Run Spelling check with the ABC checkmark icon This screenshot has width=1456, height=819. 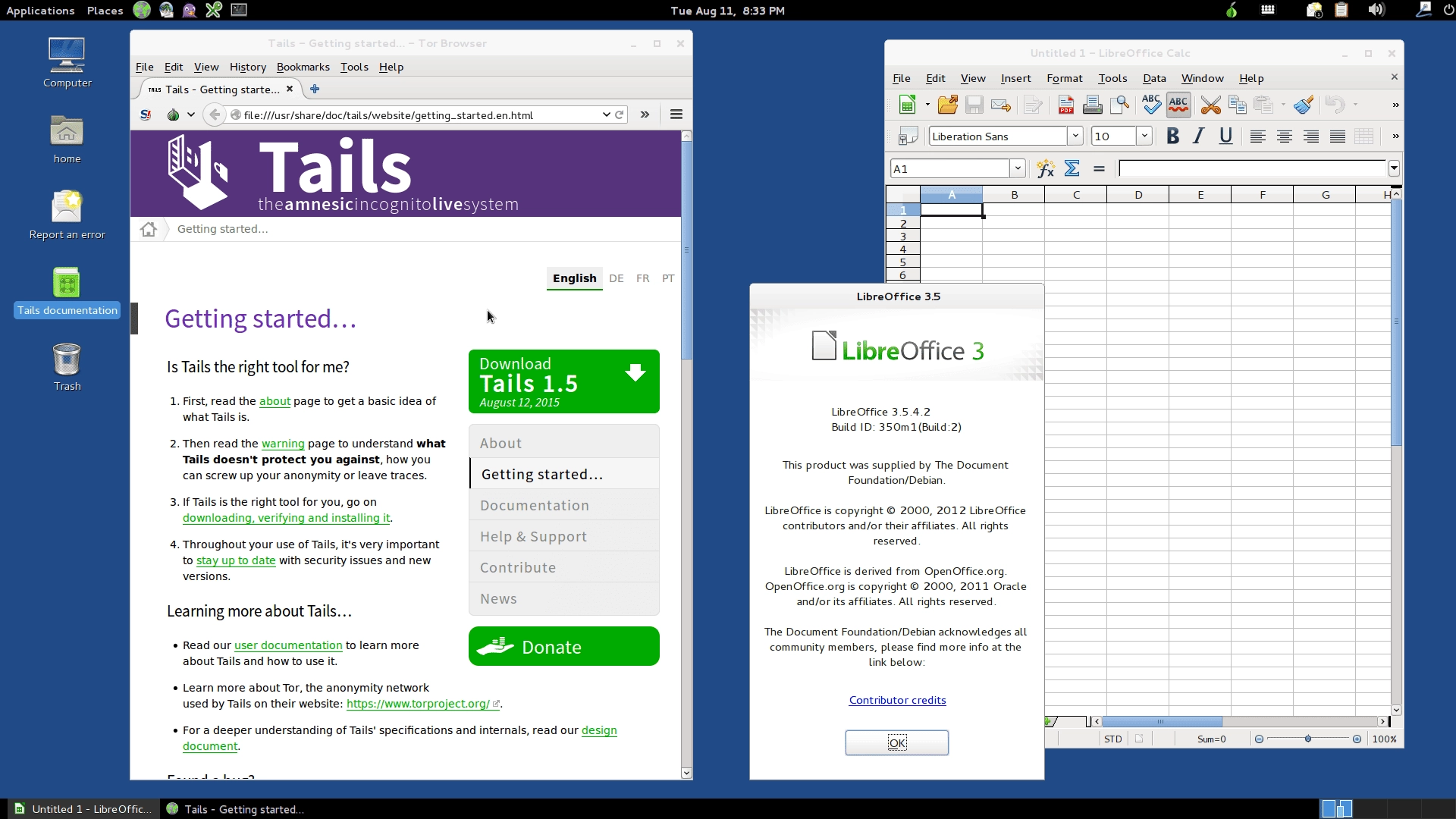(x=1151, y=105)
